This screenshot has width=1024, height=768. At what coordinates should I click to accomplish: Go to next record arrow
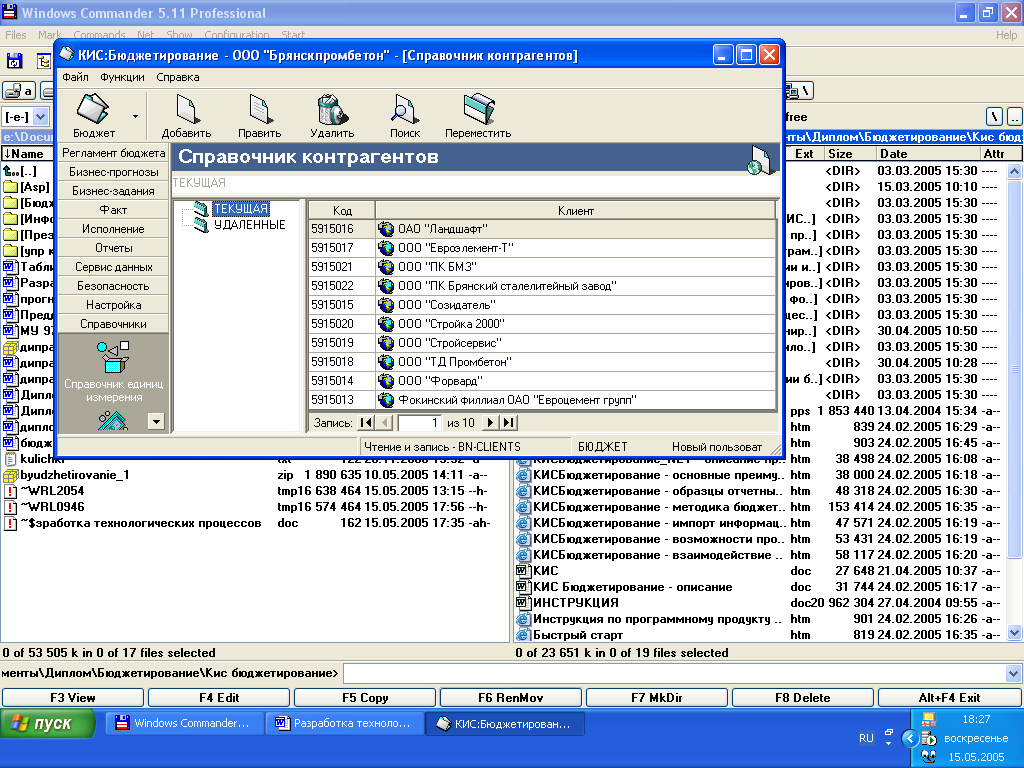[x=490, y=423]
